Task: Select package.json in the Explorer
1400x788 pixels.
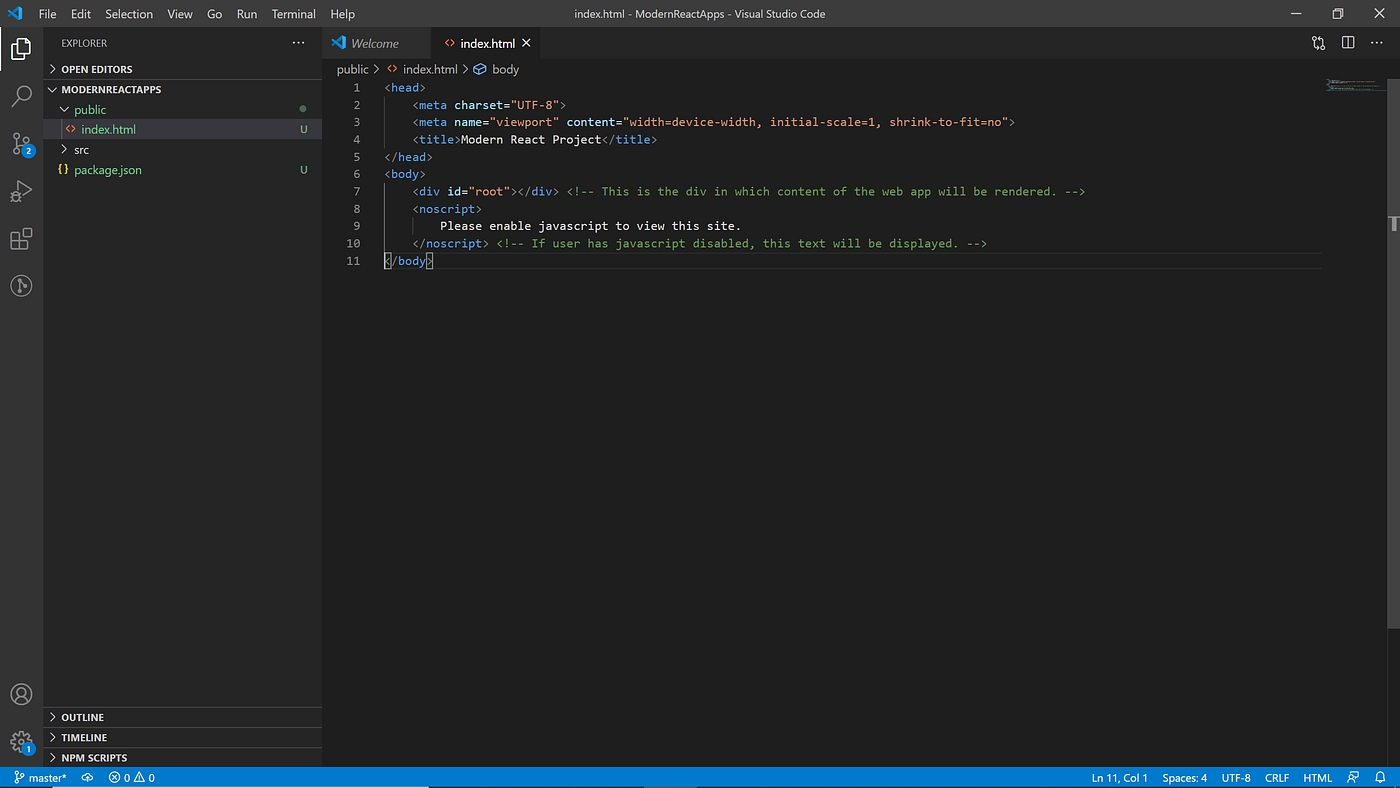Action: point(109,170)
